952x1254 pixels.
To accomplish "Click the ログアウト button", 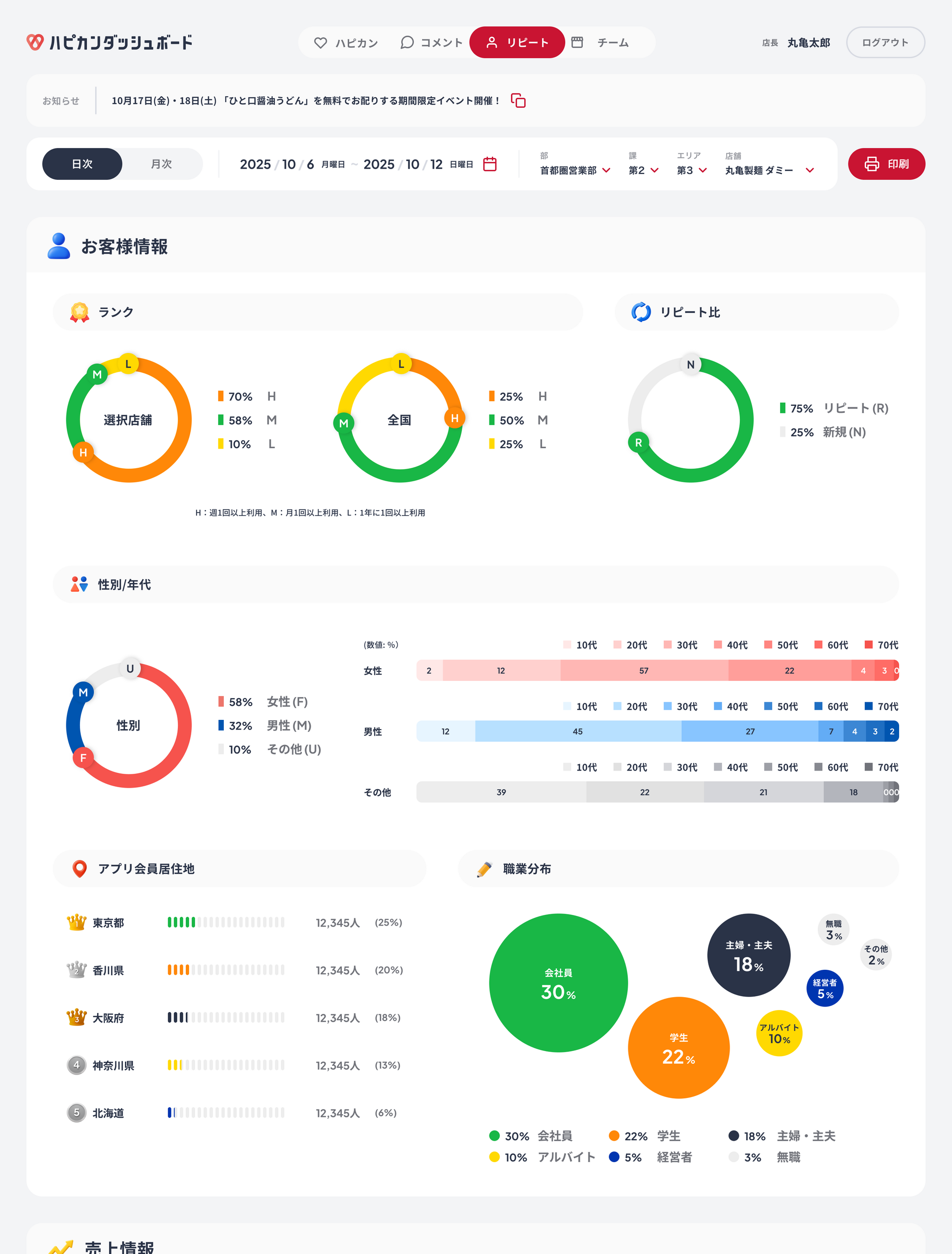I will click(x=885, y=43).
